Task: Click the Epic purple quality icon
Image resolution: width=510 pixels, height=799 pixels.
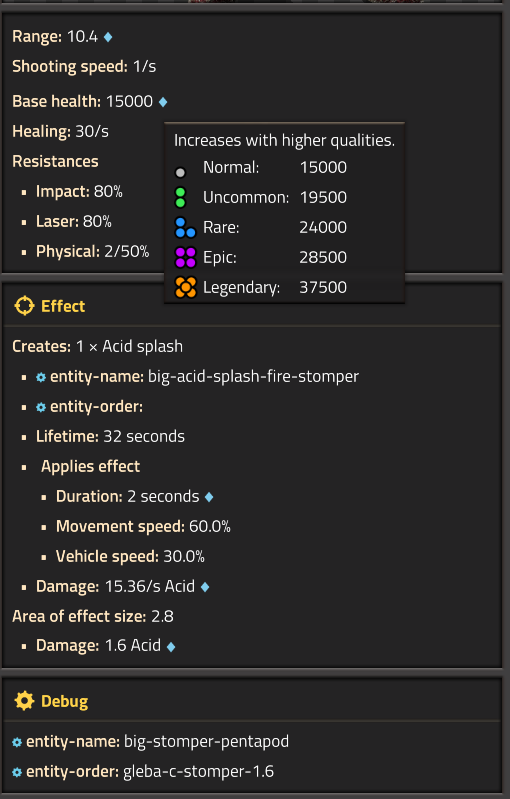Action: [185, 257]
